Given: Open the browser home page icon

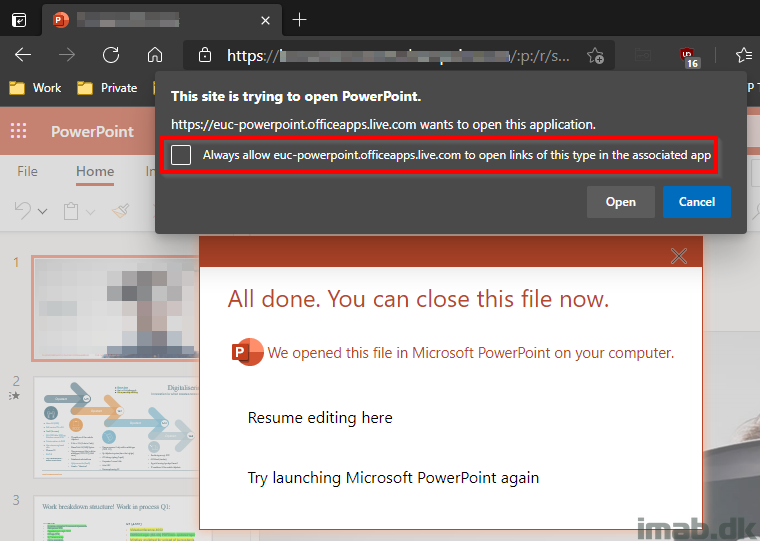Looking at the screenshot, I should [155, 55].
